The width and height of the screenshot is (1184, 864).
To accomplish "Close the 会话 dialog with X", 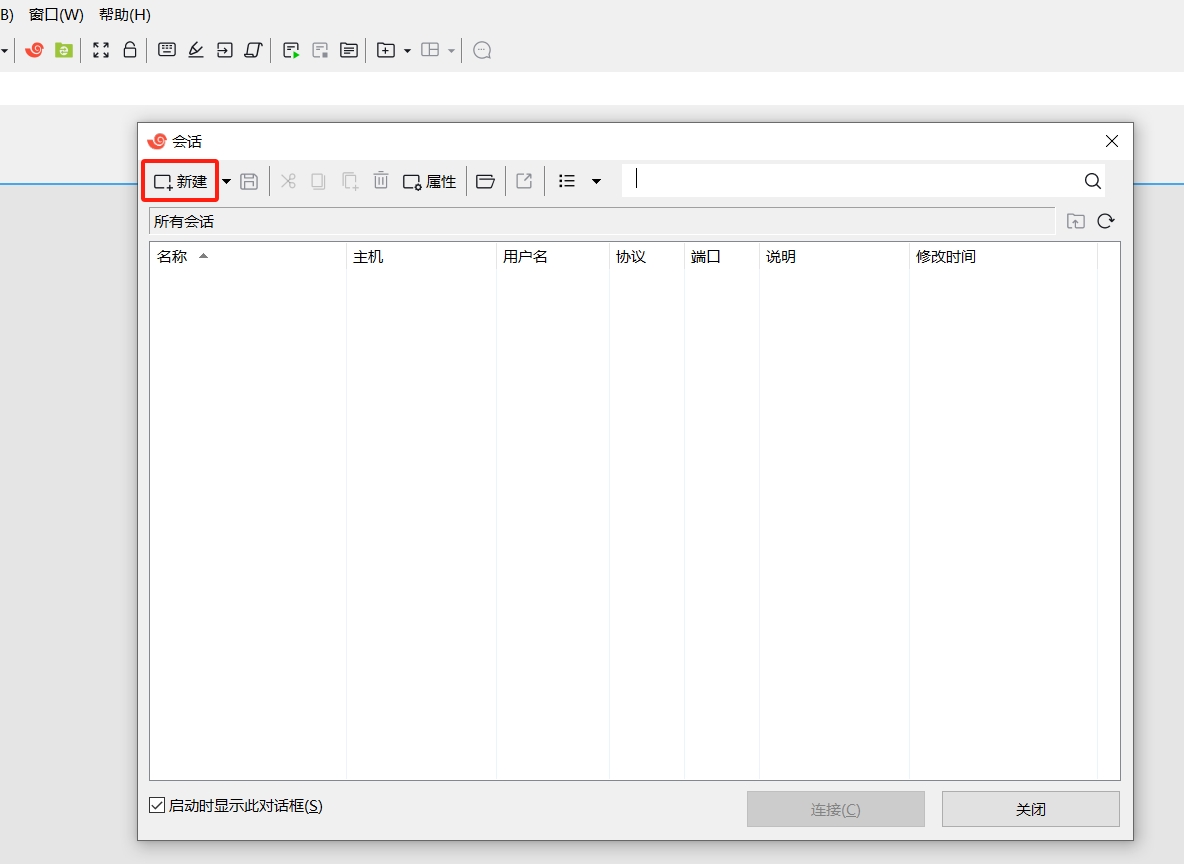I will coord(1112,141).
